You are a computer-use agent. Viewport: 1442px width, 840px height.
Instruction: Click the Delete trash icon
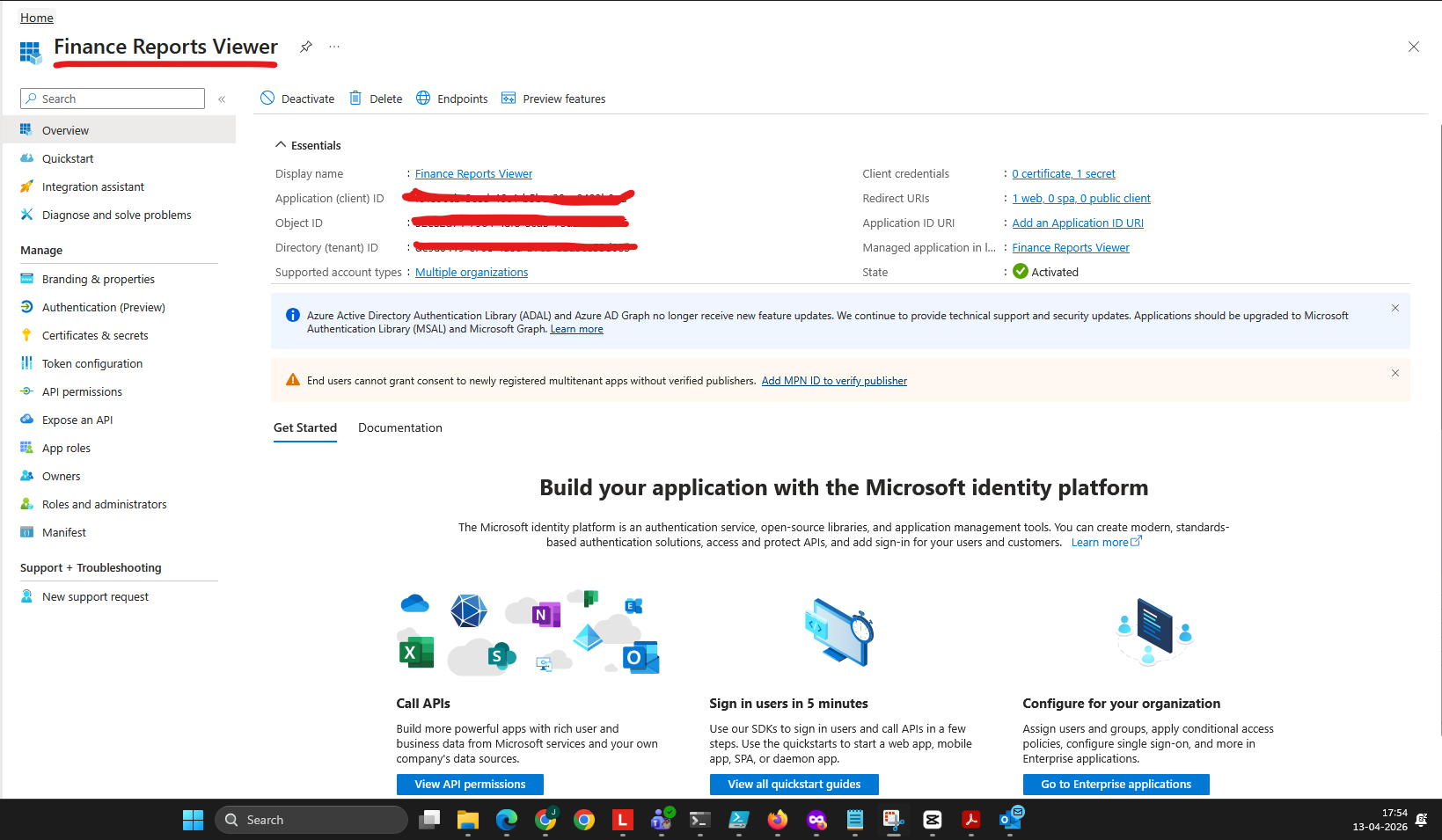point(355,99)
